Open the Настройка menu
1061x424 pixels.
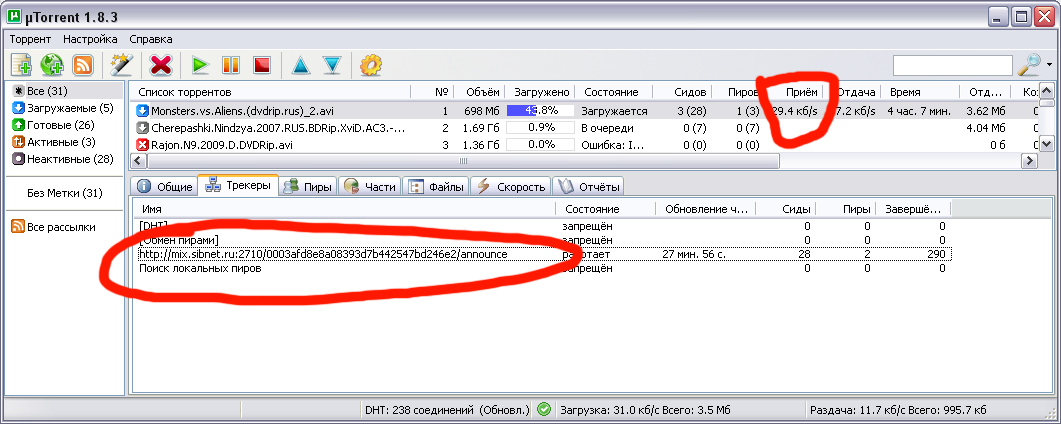pos(90,39)
